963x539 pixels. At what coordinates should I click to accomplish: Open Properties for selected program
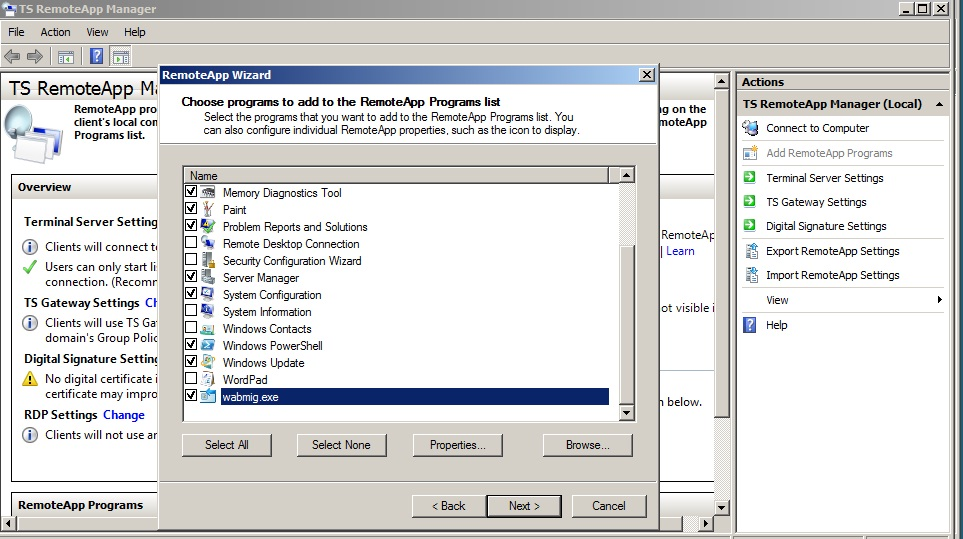pos(458,445)
